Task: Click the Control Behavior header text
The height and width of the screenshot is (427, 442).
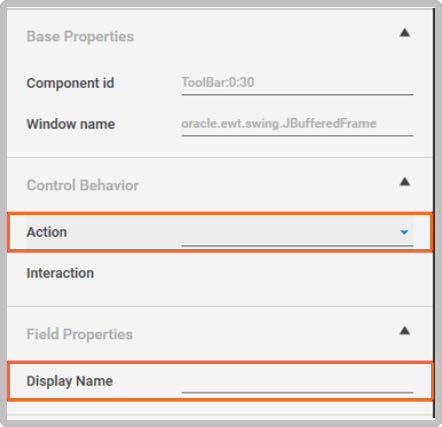Action: [x=83, y=185]
